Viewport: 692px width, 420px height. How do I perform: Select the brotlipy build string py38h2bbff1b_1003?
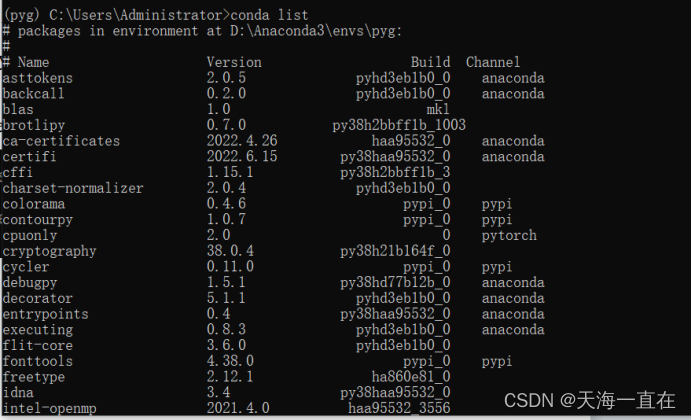pyautogui.click(x=399, y=125)
